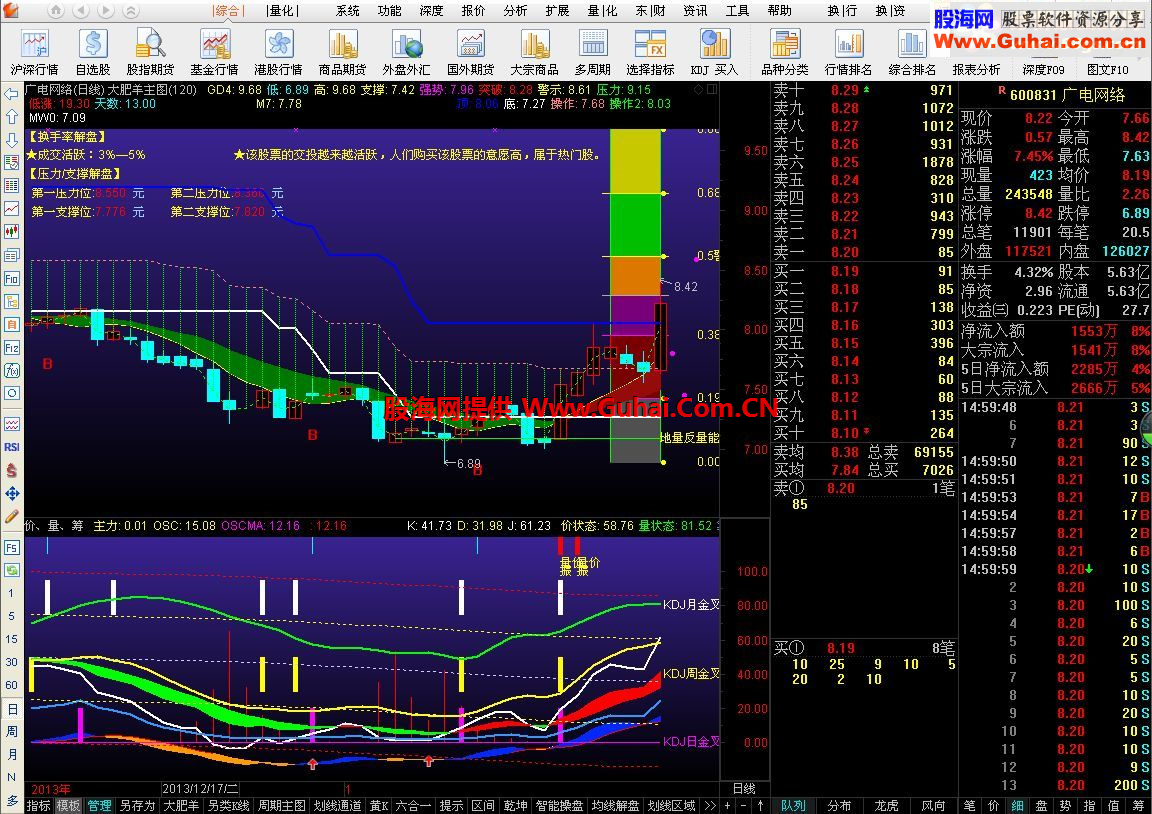Click 图文F10 toolbar label

coord(1107,70)
